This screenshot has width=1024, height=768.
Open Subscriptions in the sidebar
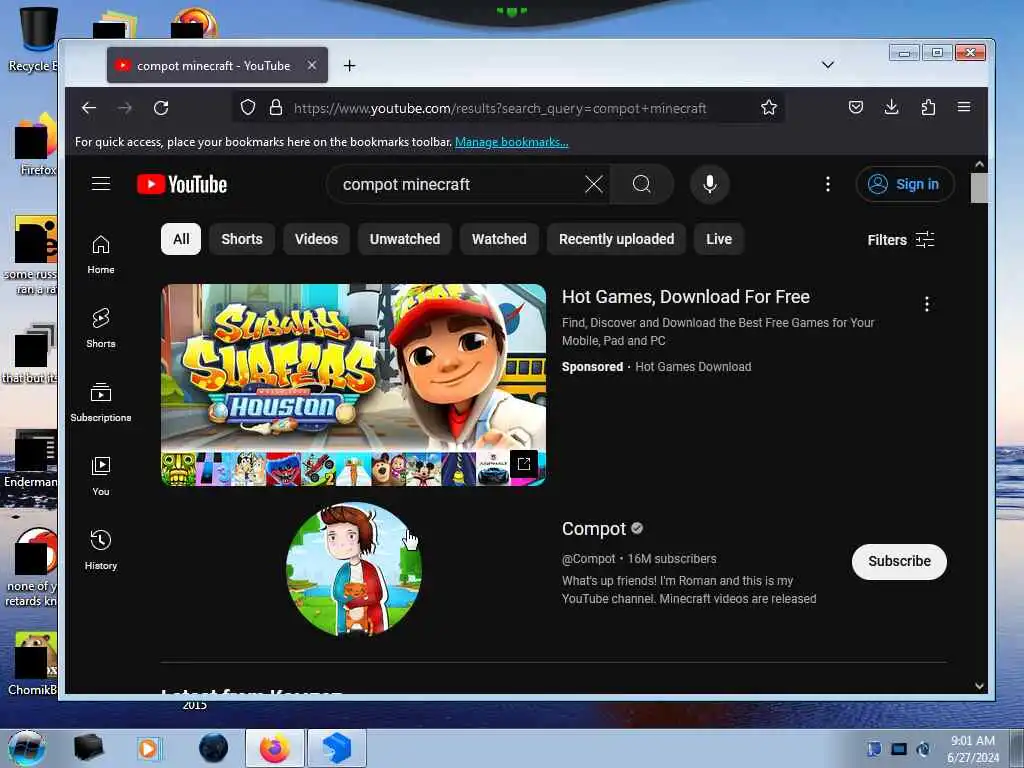[101, 402]
